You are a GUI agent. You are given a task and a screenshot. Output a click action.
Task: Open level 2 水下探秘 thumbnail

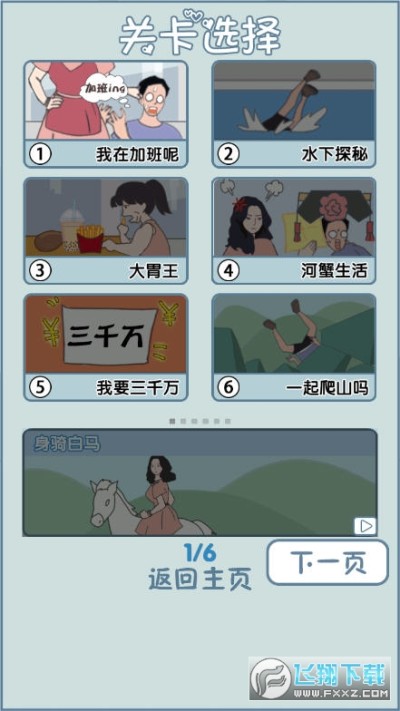(x=294, y=101)
